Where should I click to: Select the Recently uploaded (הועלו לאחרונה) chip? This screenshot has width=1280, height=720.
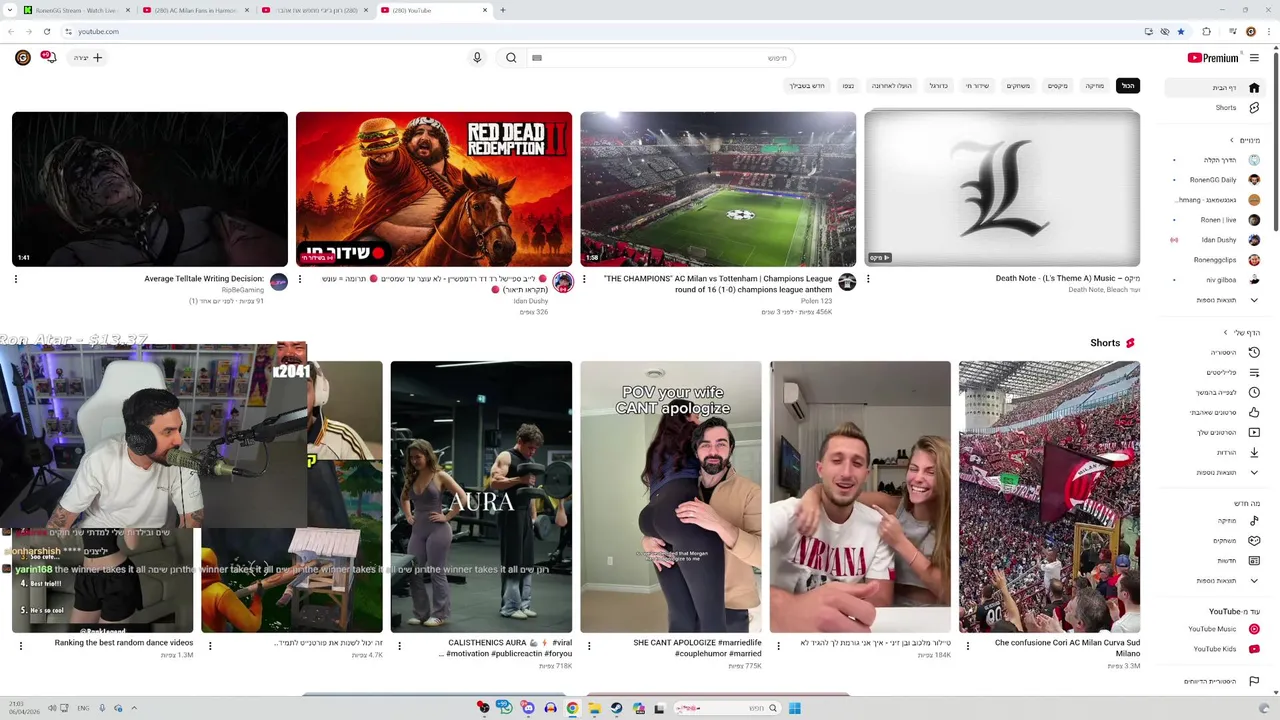pyautogui.click(x=892, y=86)
